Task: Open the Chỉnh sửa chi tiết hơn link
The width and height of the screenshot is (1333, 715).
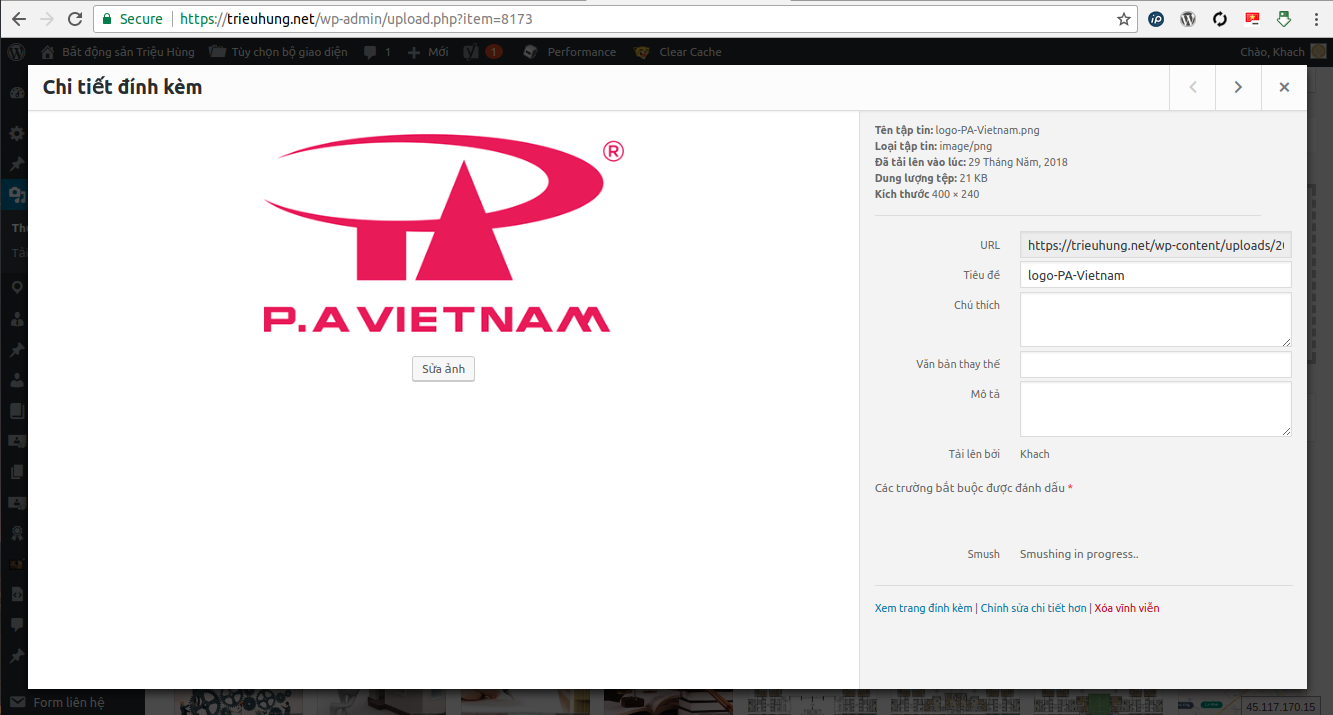Action: click(1033, 608)
